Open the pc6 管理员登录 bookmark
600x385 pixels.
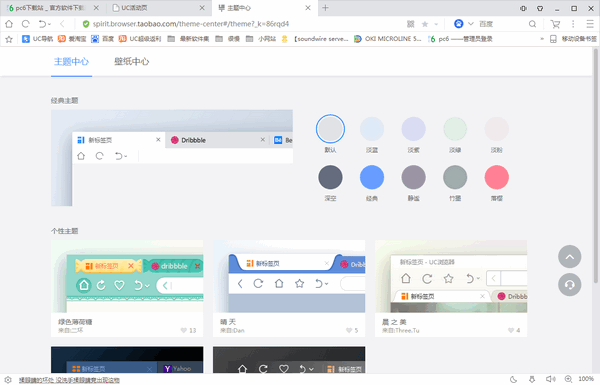click(460, 39)
